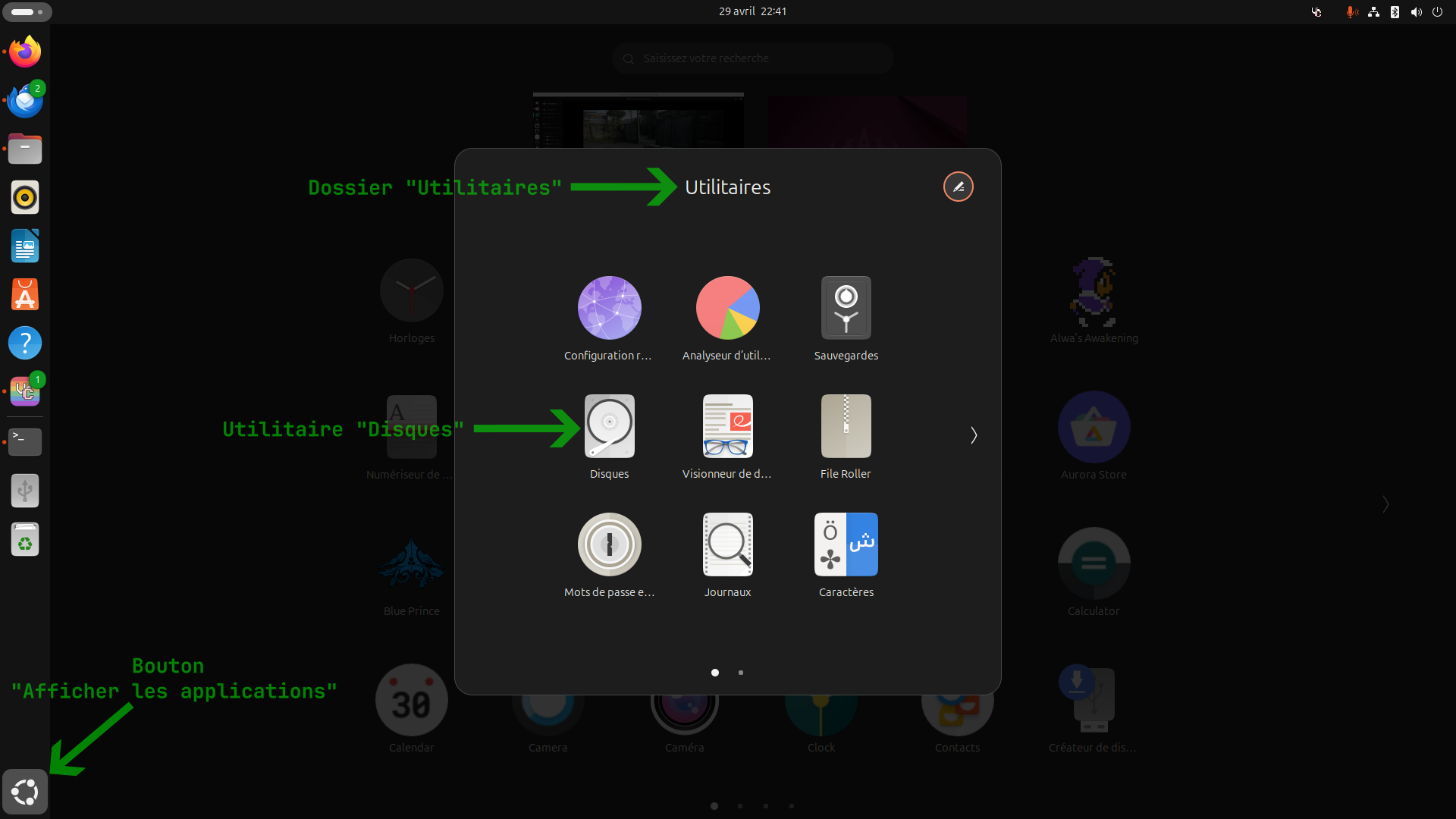This screenshot has width=1456, height=819.
Task: Open Firefox from the dock
Action: (x=25, y=52)
